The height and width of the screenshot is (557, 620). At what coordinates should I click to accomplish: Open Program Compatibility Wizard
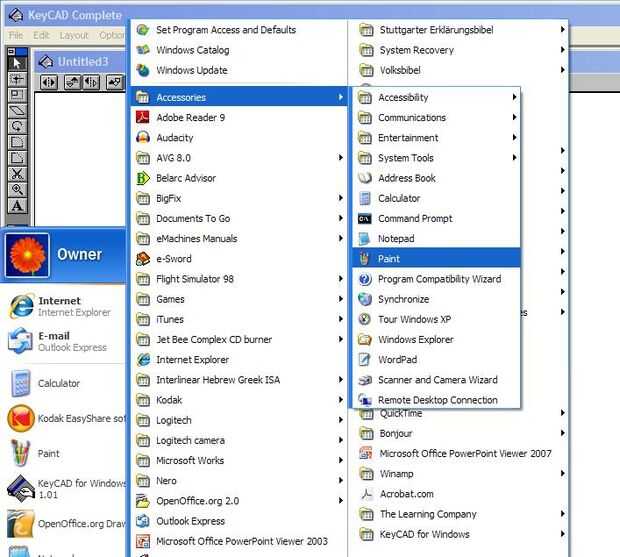point(436,279)
